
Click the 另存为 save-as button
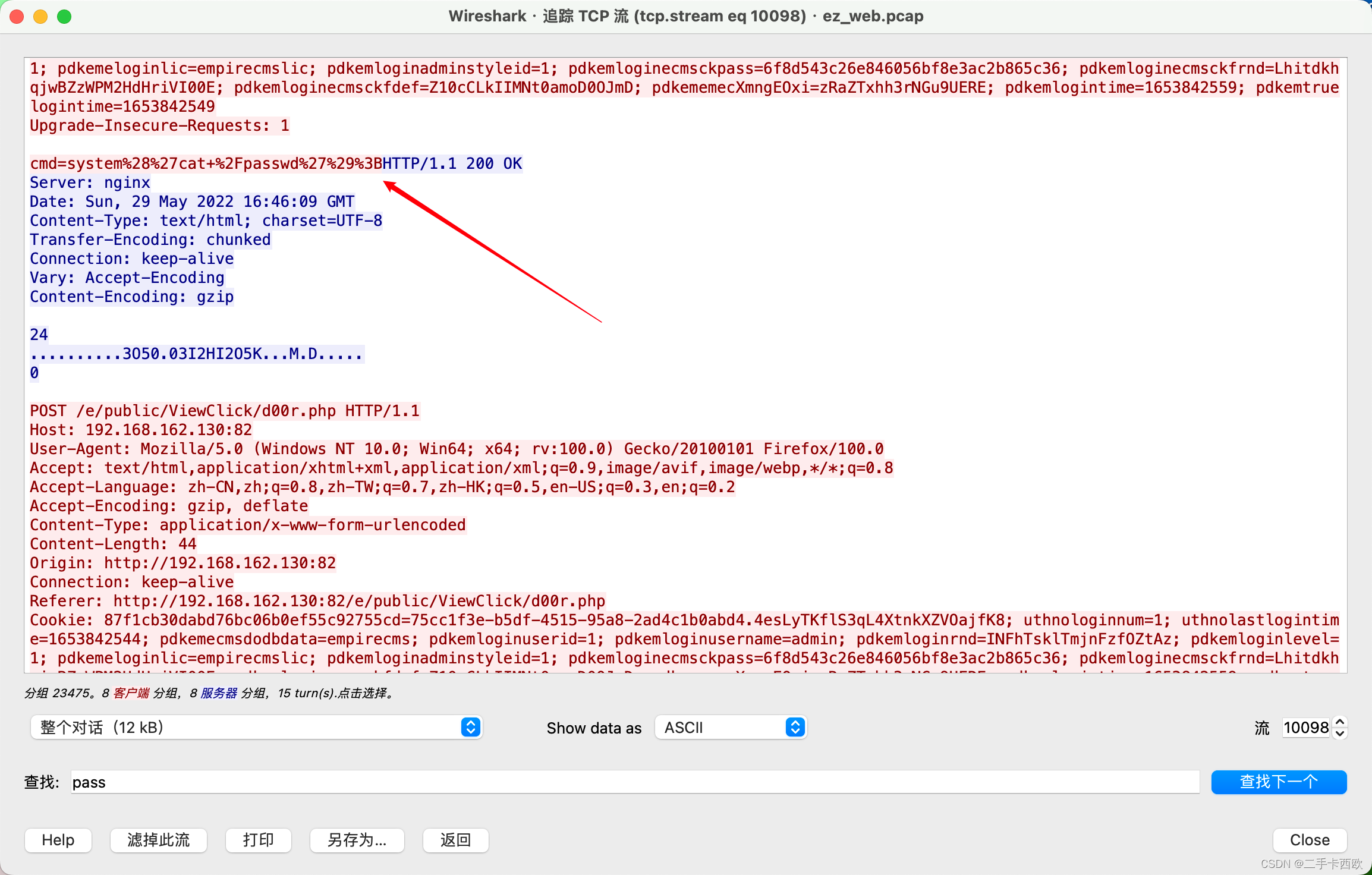click(357, 840)
